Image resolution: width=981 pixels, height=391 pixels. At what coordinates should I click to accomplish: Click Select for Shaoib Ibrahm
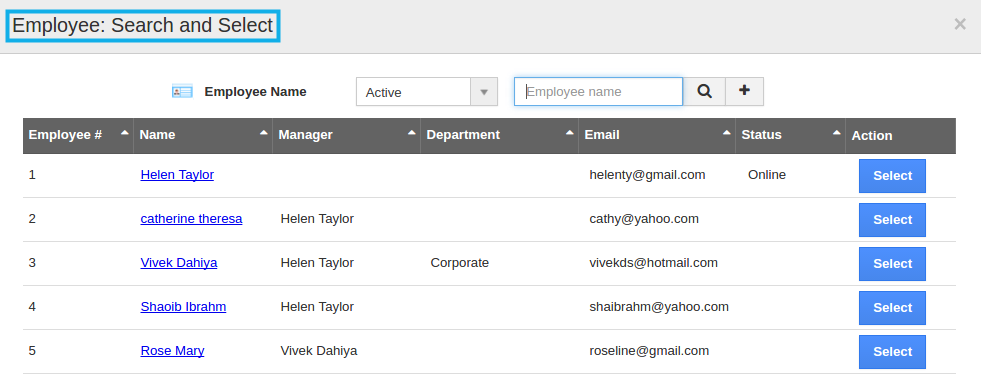pos(892,308)
